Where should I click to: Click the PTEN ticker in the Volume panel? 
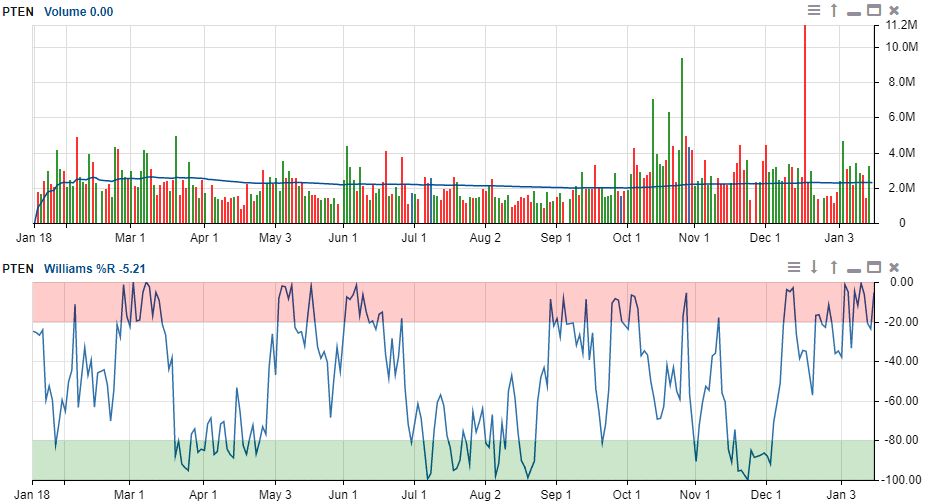[x=17, y=11]
